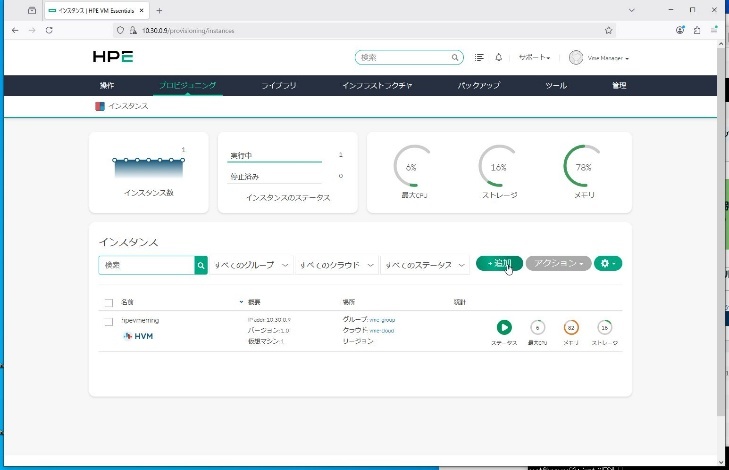Viewport: 729px width, 470px height.
Task: Click the green running status play icon
Action: [504, 327]
